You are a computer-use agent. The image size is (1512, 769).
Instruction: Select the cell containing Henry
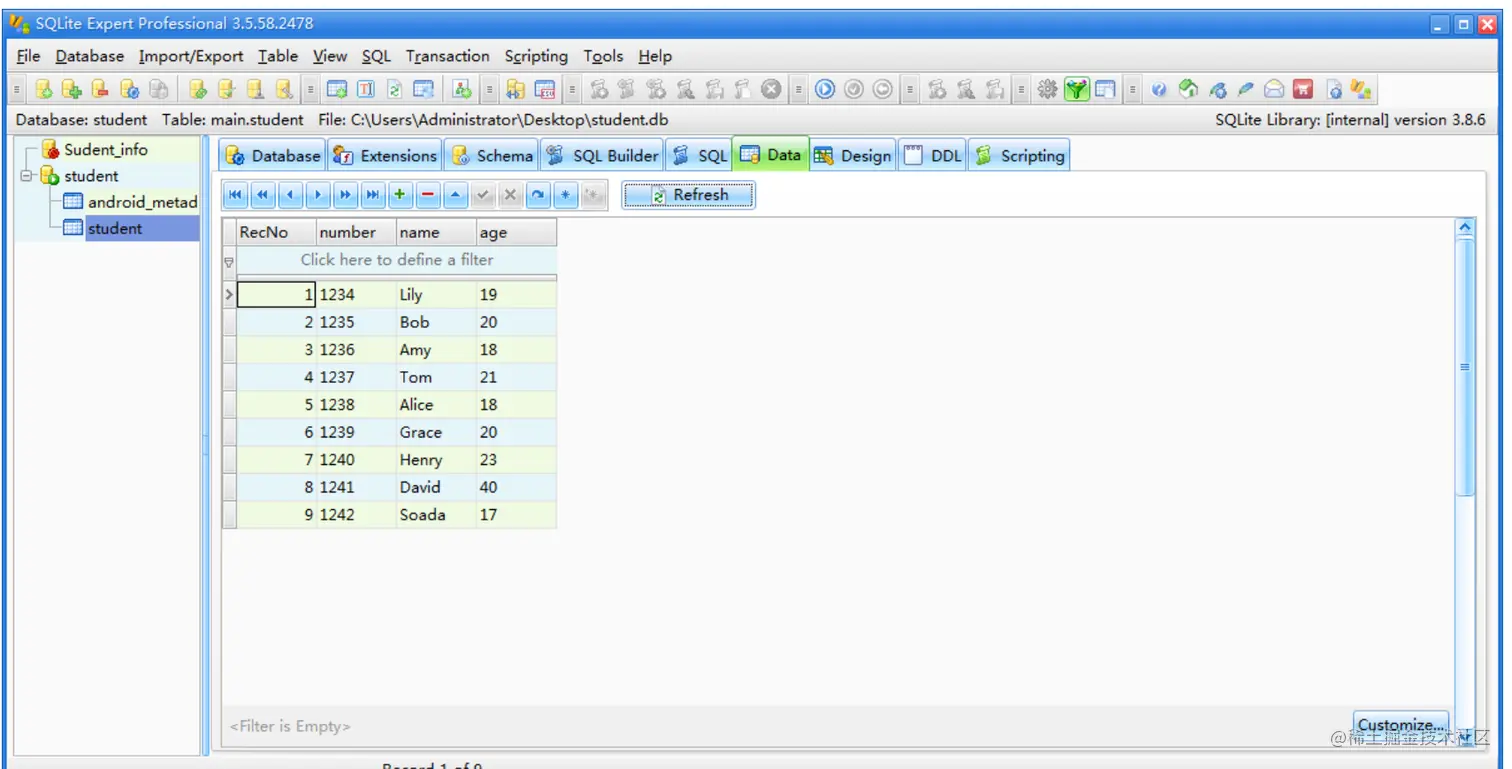(436, 460)
